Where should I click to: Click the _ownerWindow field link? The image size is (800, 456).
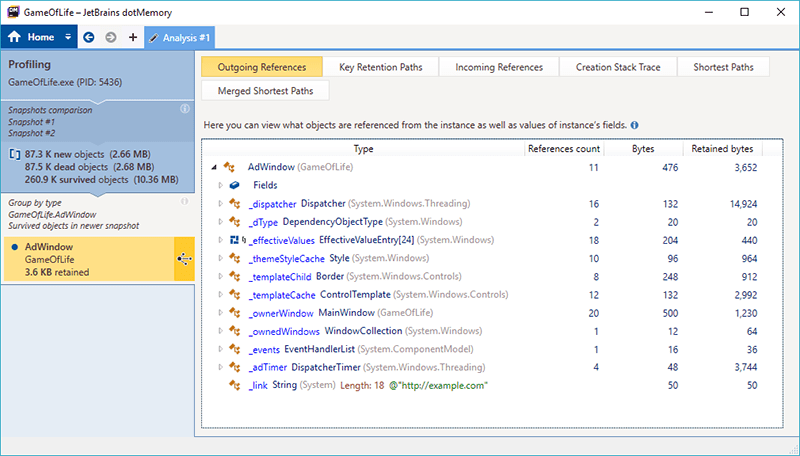point(281,313)
